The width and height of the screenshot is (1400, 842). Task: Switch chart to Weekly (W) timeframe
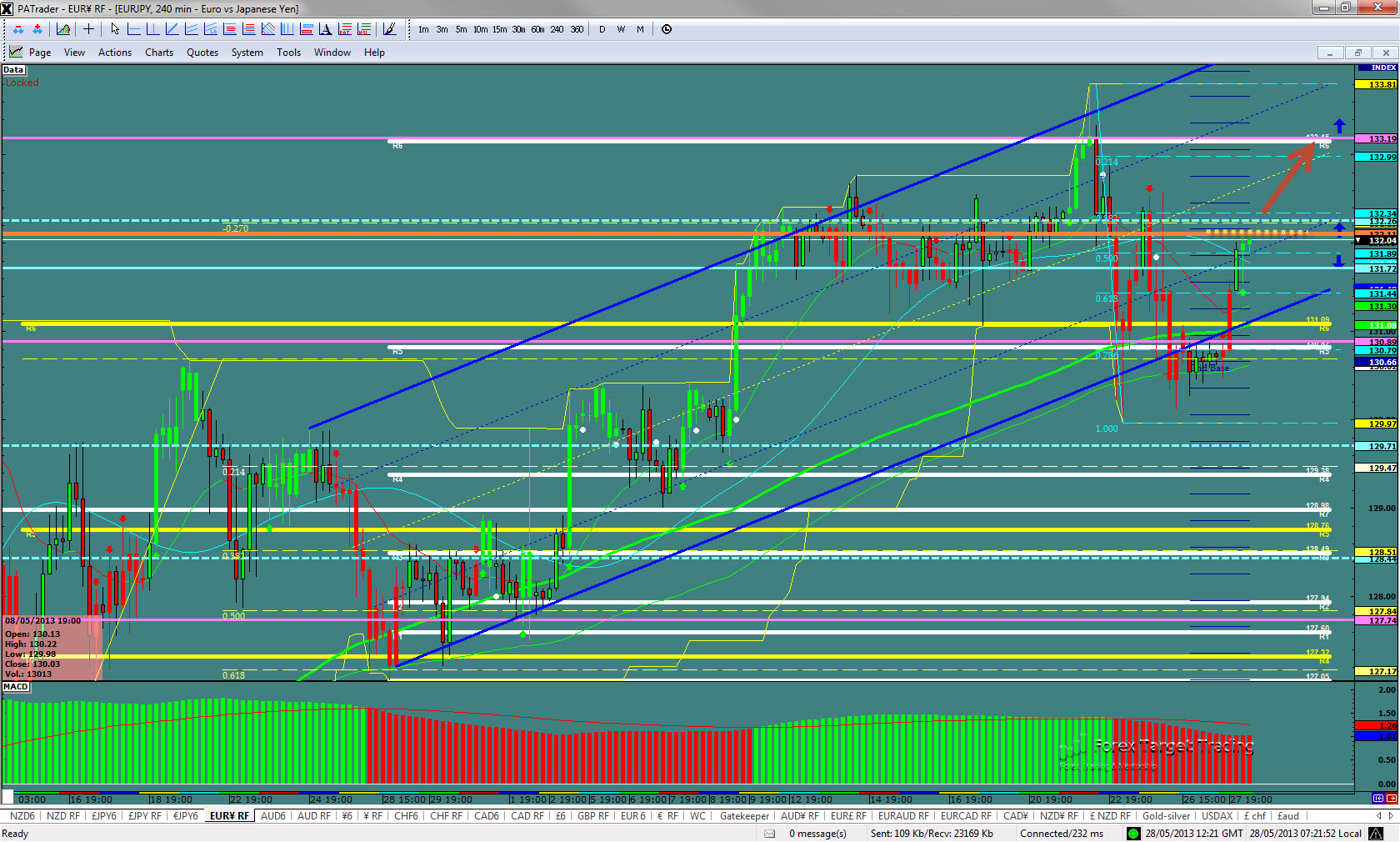coord(621,29)
